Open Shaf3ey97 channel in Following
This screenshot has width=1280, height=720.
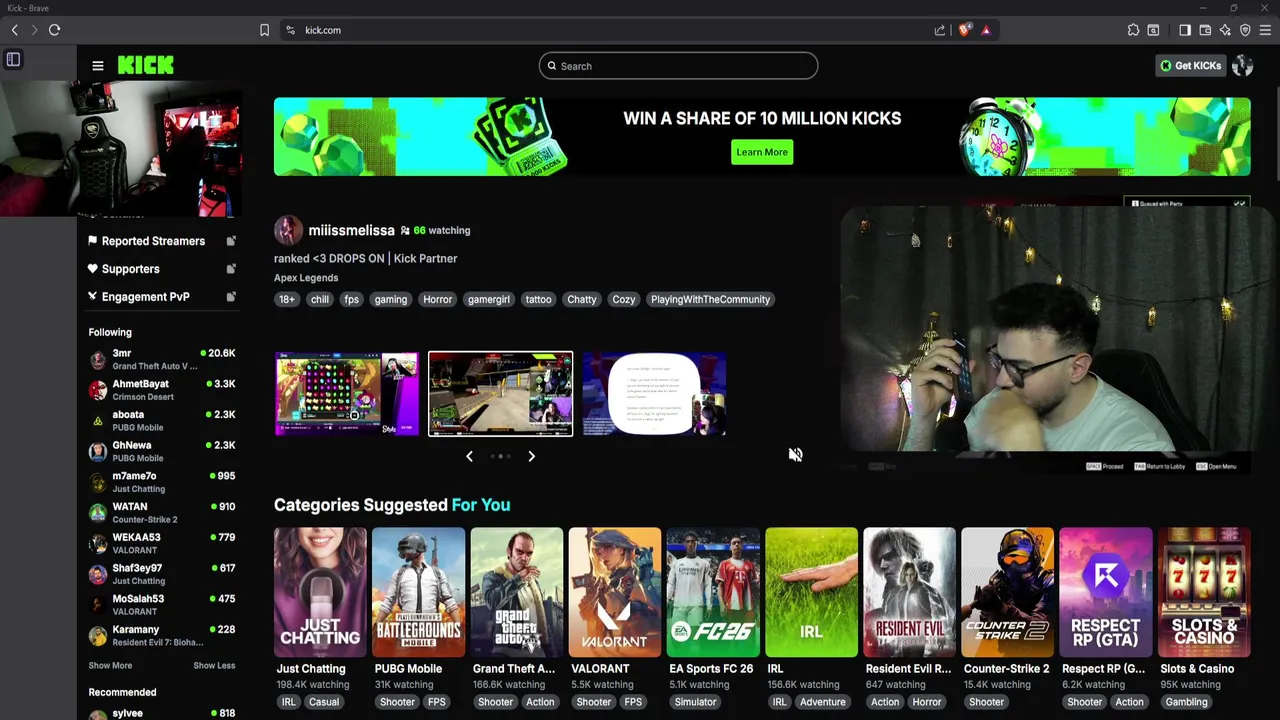pyautogui.click(x=161, y=574)
